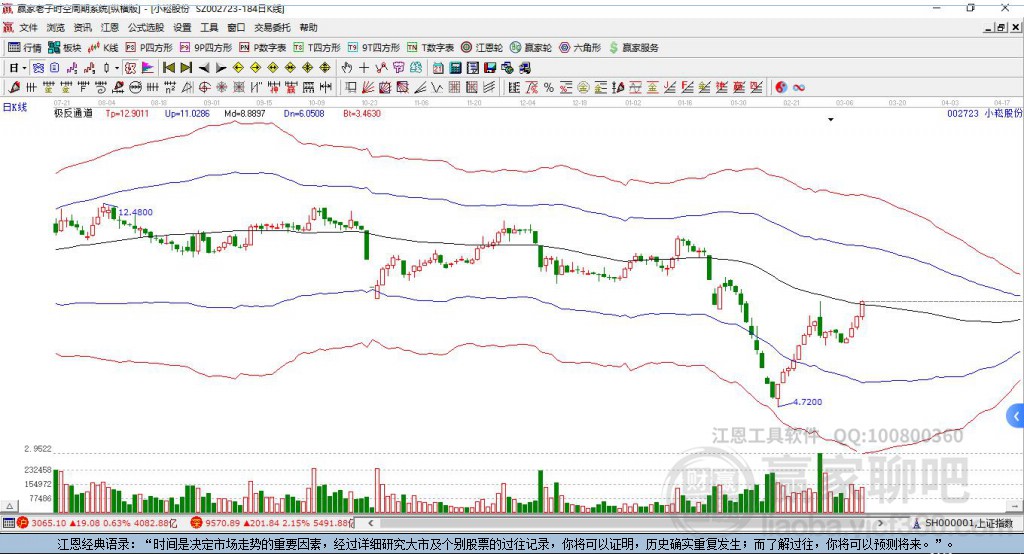The height and width of the screenshot is (554, 1024).
Task: Click the percent retracement tool icon
Action: 549,88
